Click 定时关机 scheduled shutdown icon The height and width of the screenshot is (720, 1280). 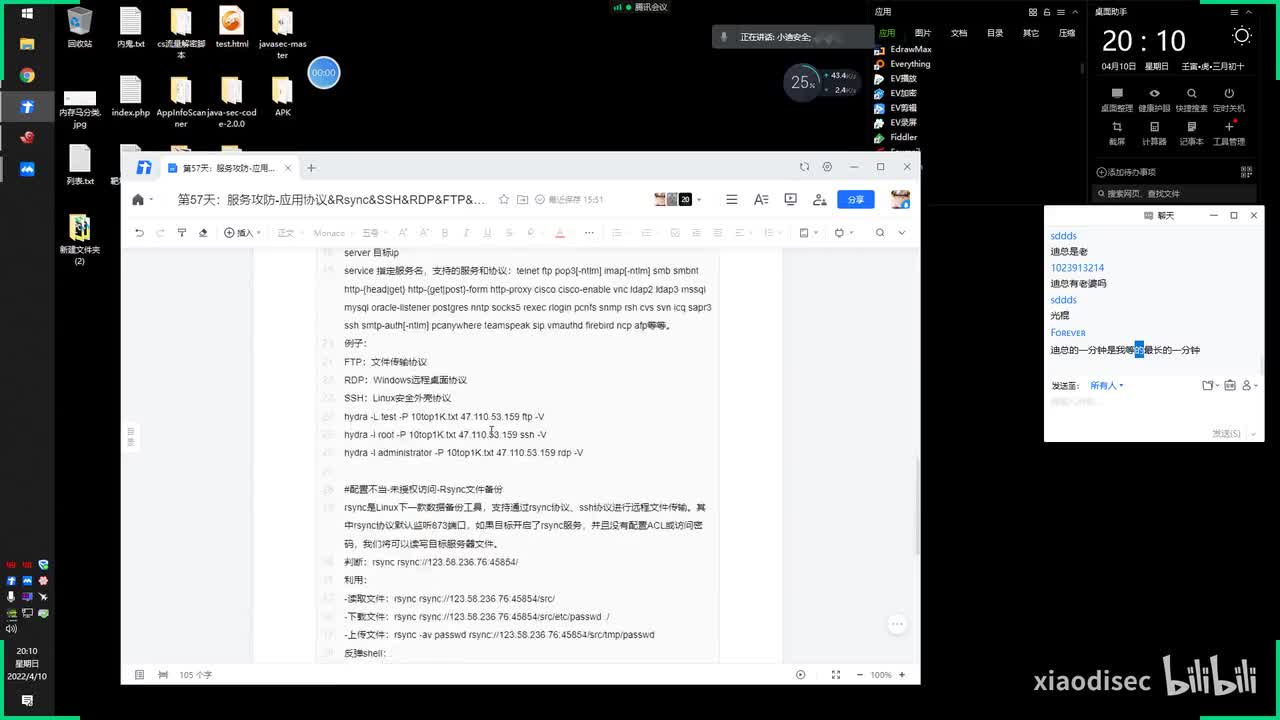[1229, 99]
